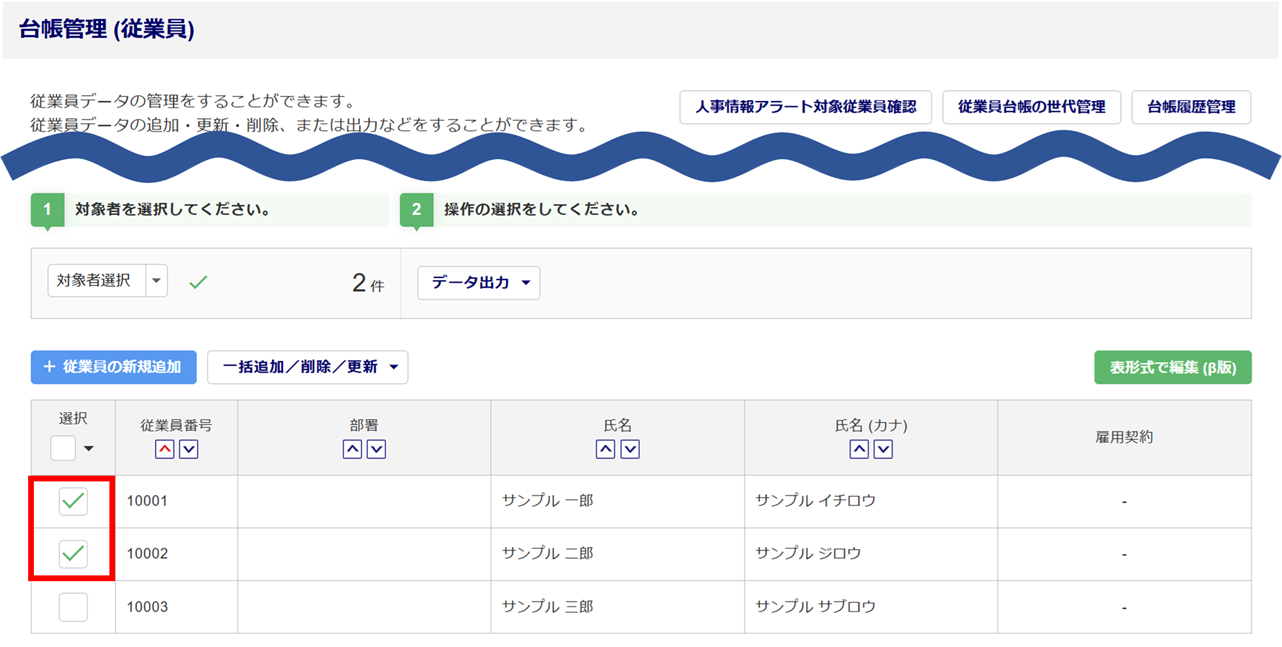Sort 氏名 column descending
Screen dimensions: 1282x647
coord(630,450)
